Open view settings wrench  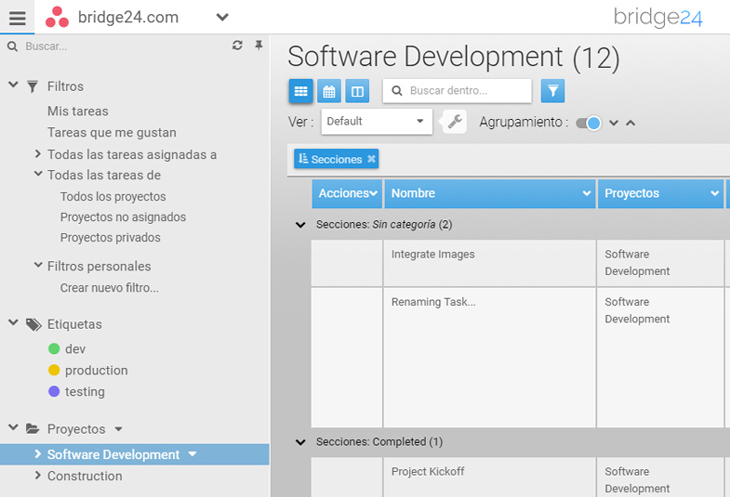click(454, 122)
